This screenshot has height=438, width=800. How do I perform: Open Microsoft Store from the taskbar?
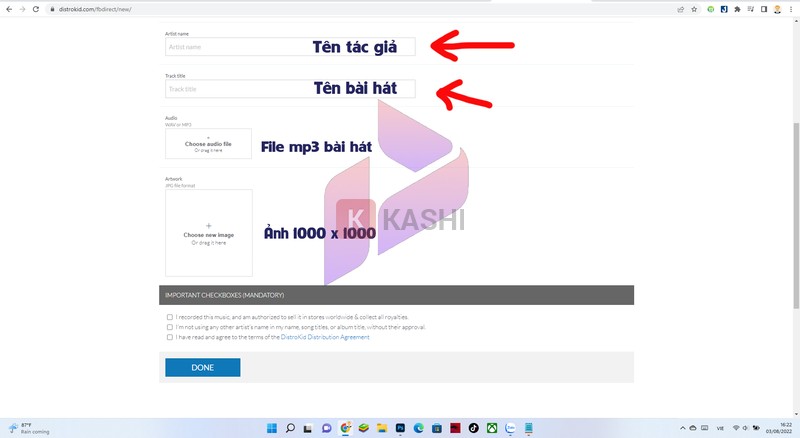[x=437, y=428]
